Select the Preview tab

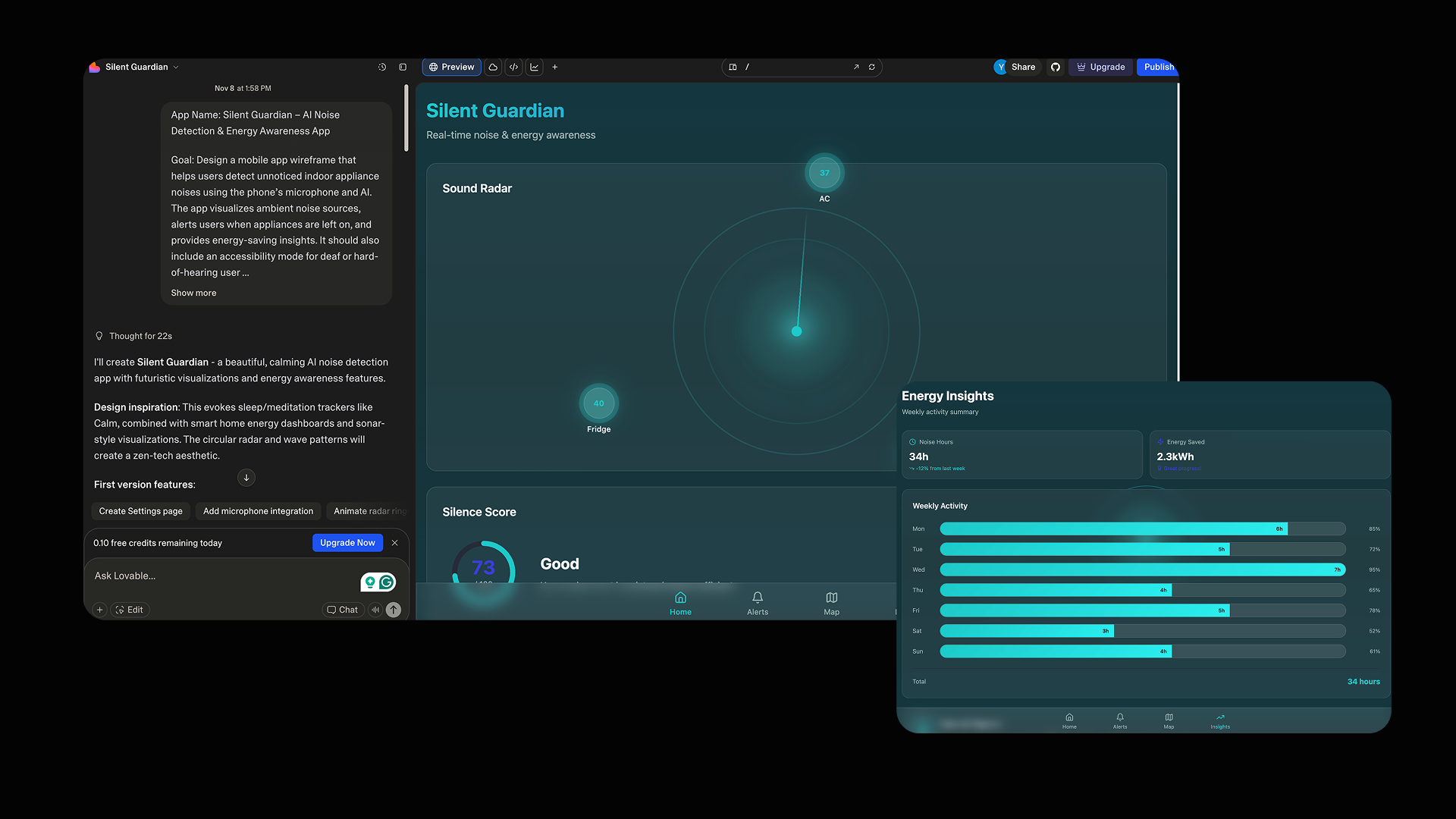point(451,67)
